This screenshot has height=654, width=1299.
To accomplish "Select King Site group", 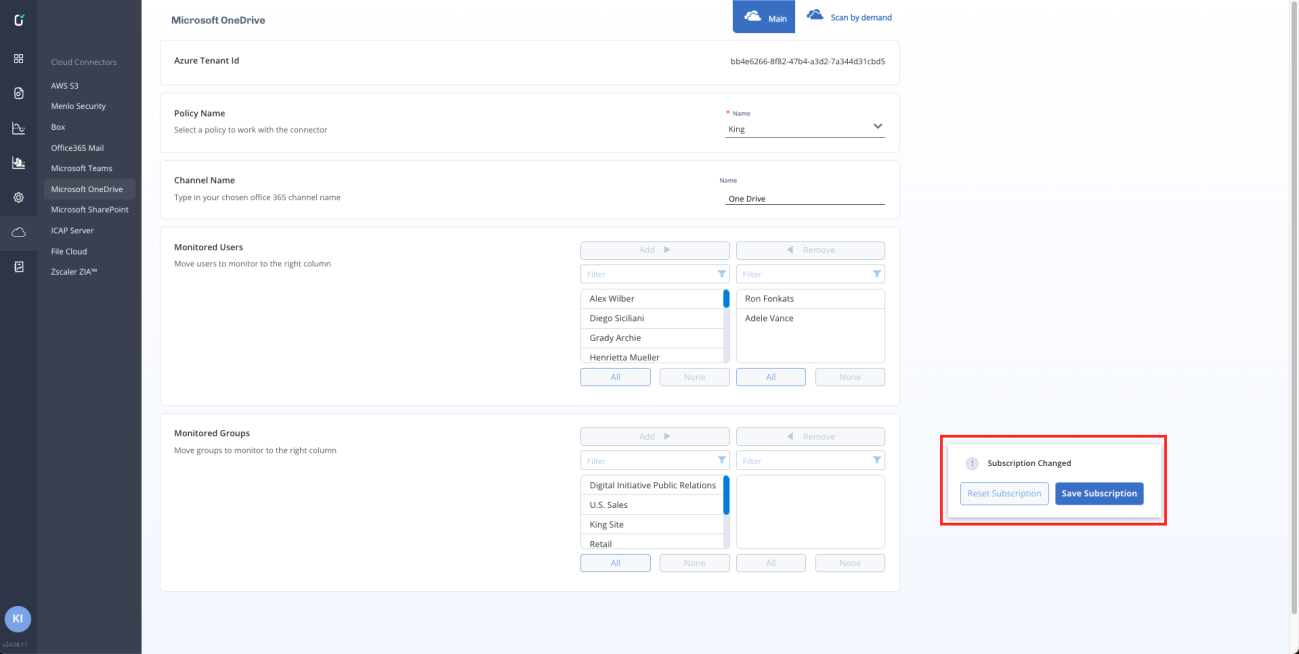I will pyautogui.click(x=651, y=524).
